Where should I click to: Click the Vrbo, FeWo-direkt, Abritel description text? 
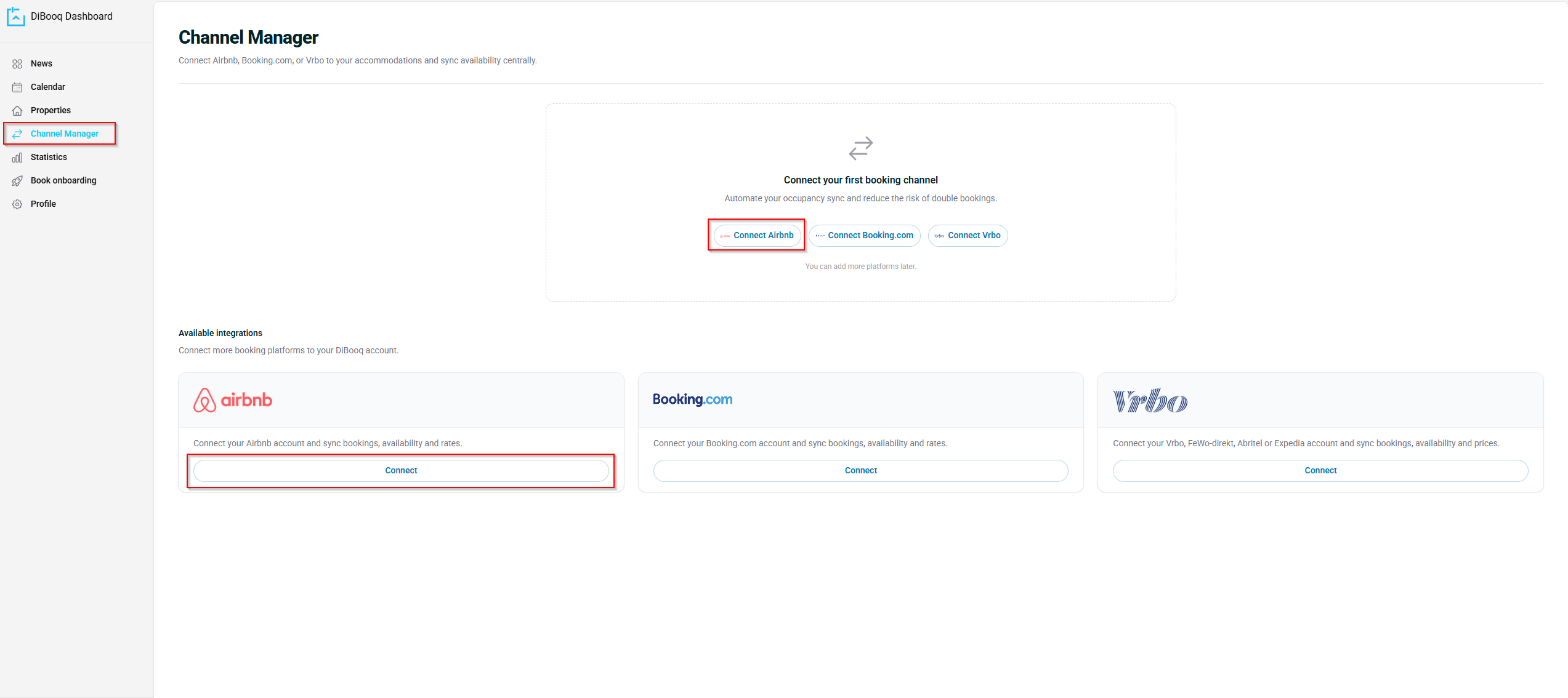coord(1306,444)
